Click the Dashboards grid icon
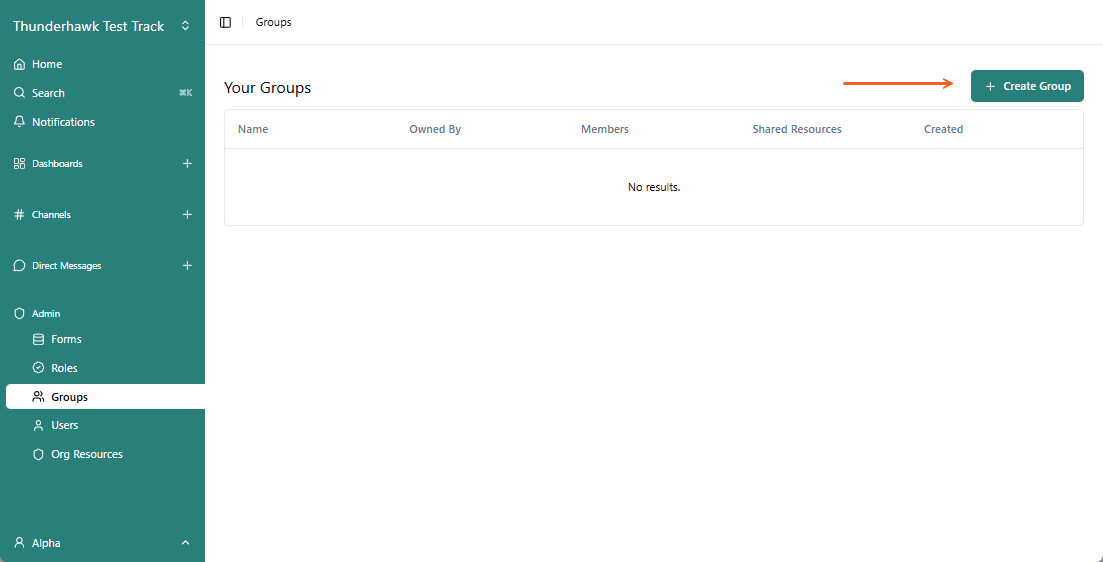The width and height of the screenshot is (1103, 562). tap(20, 163)
